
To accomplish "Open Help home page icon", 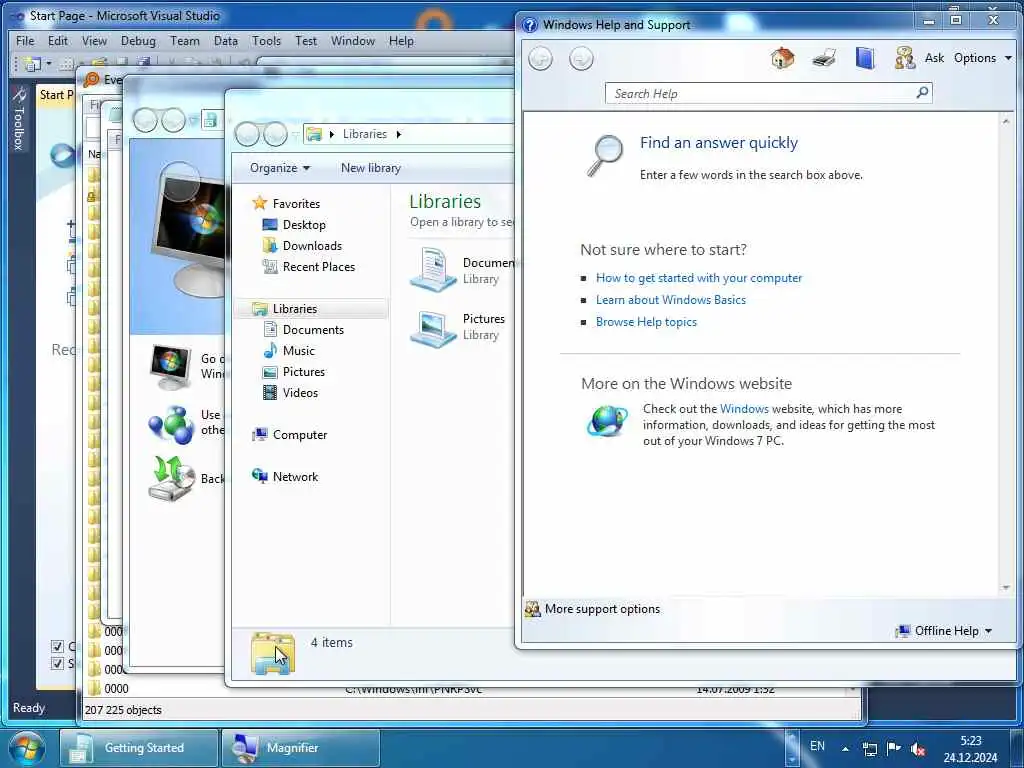I will coord(782,58).
